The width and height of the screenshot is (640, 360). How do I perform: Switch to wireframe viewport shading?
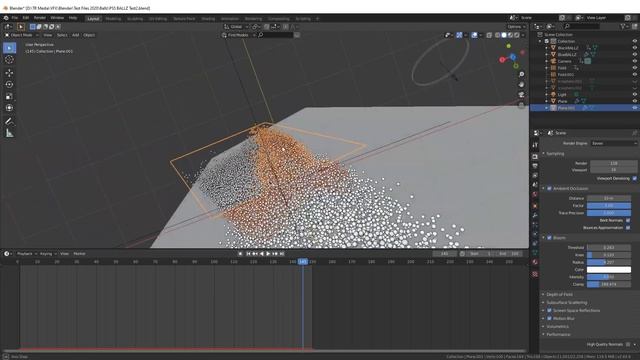point(498,35)
